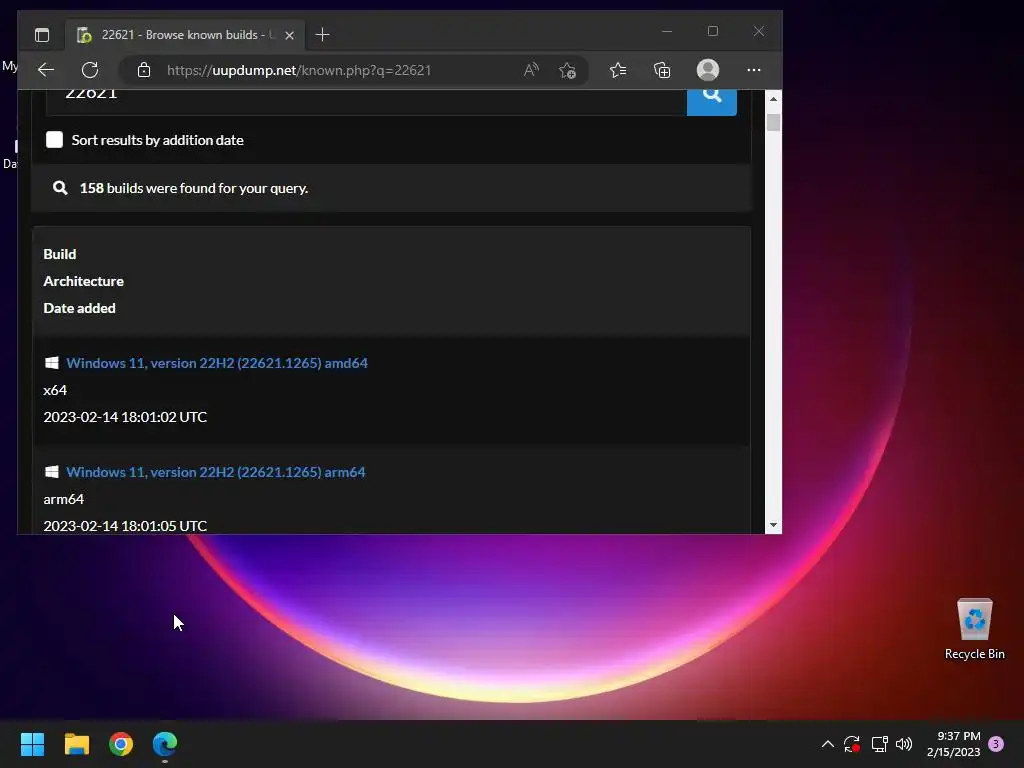Click the vertical scrollbar thumb
The height and width of the screenshot is (768, 1024).
pos(773,122)
